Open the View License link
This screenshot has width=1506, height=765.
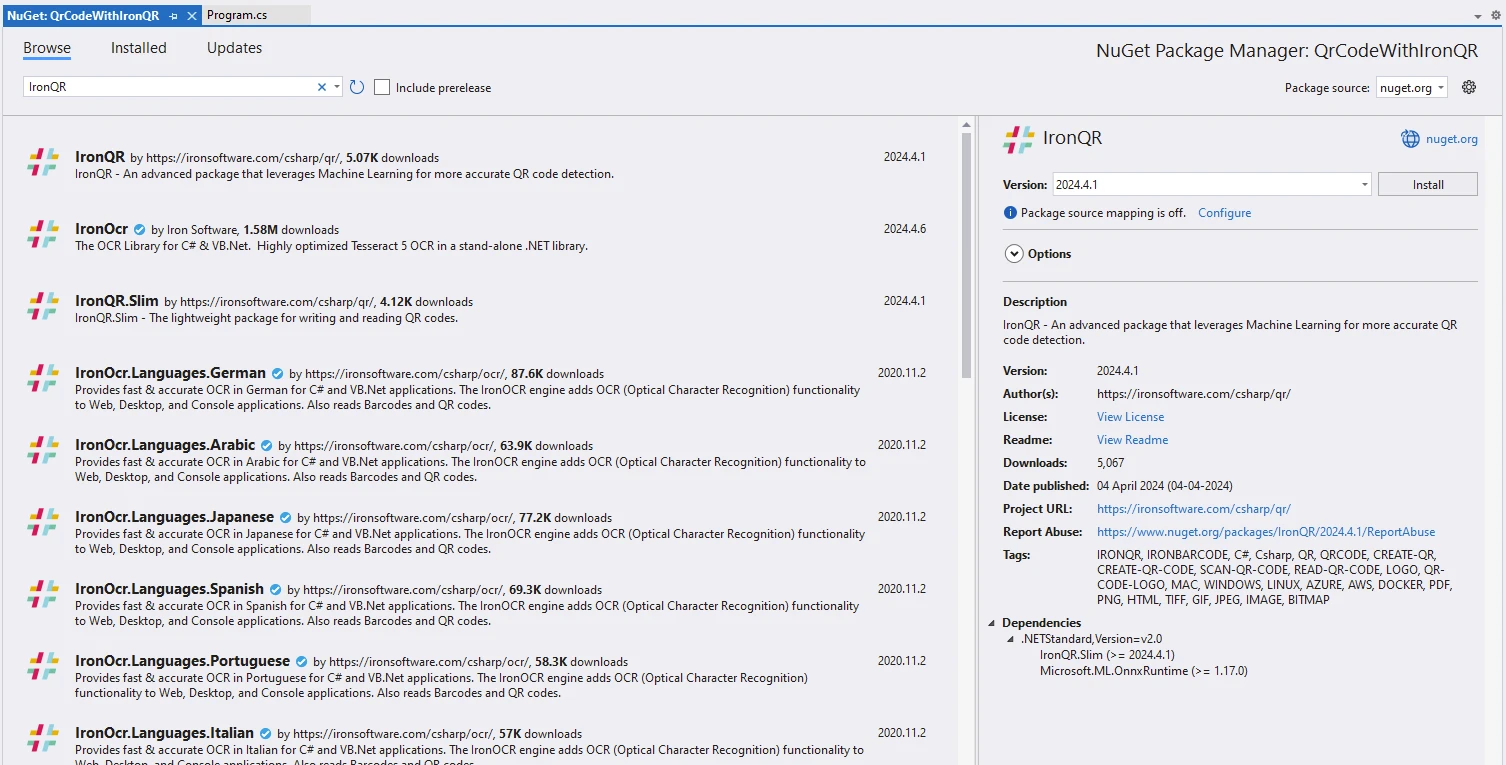click(1130, 417)
